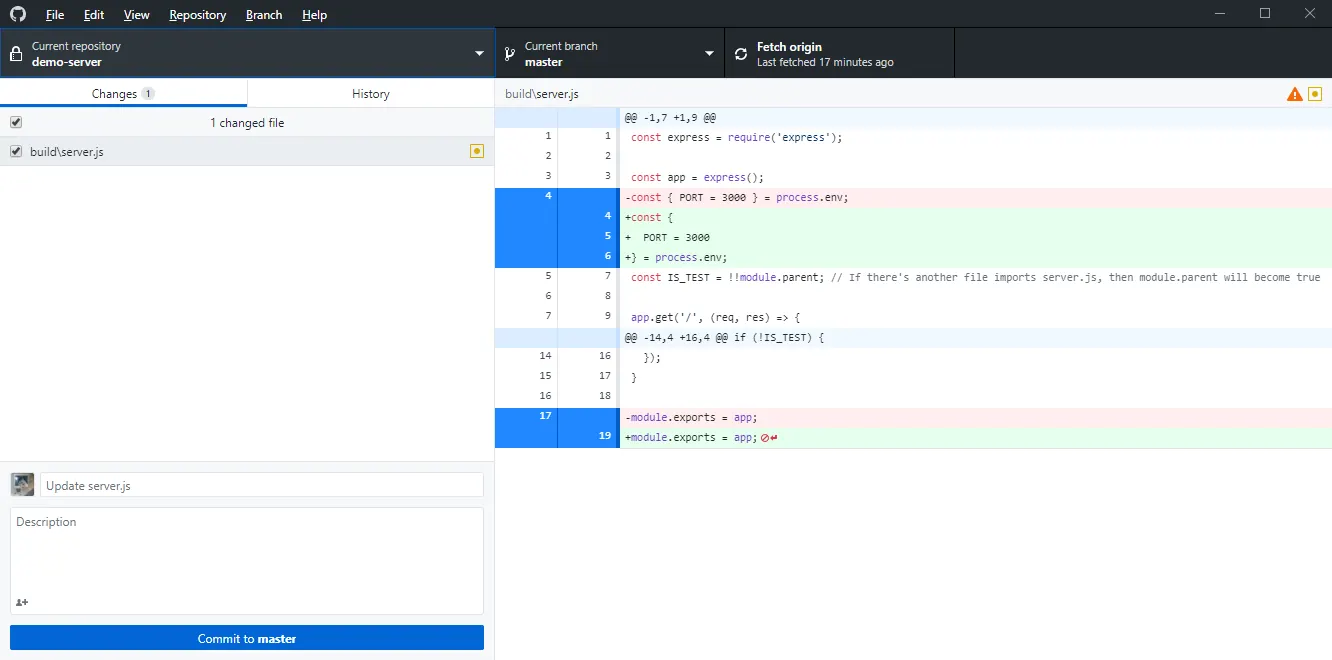The image size is (1332, 660).
Task: Toggle selection of added line 19 in the gutter
Action: pyautogui.click(x=588, y=437)
